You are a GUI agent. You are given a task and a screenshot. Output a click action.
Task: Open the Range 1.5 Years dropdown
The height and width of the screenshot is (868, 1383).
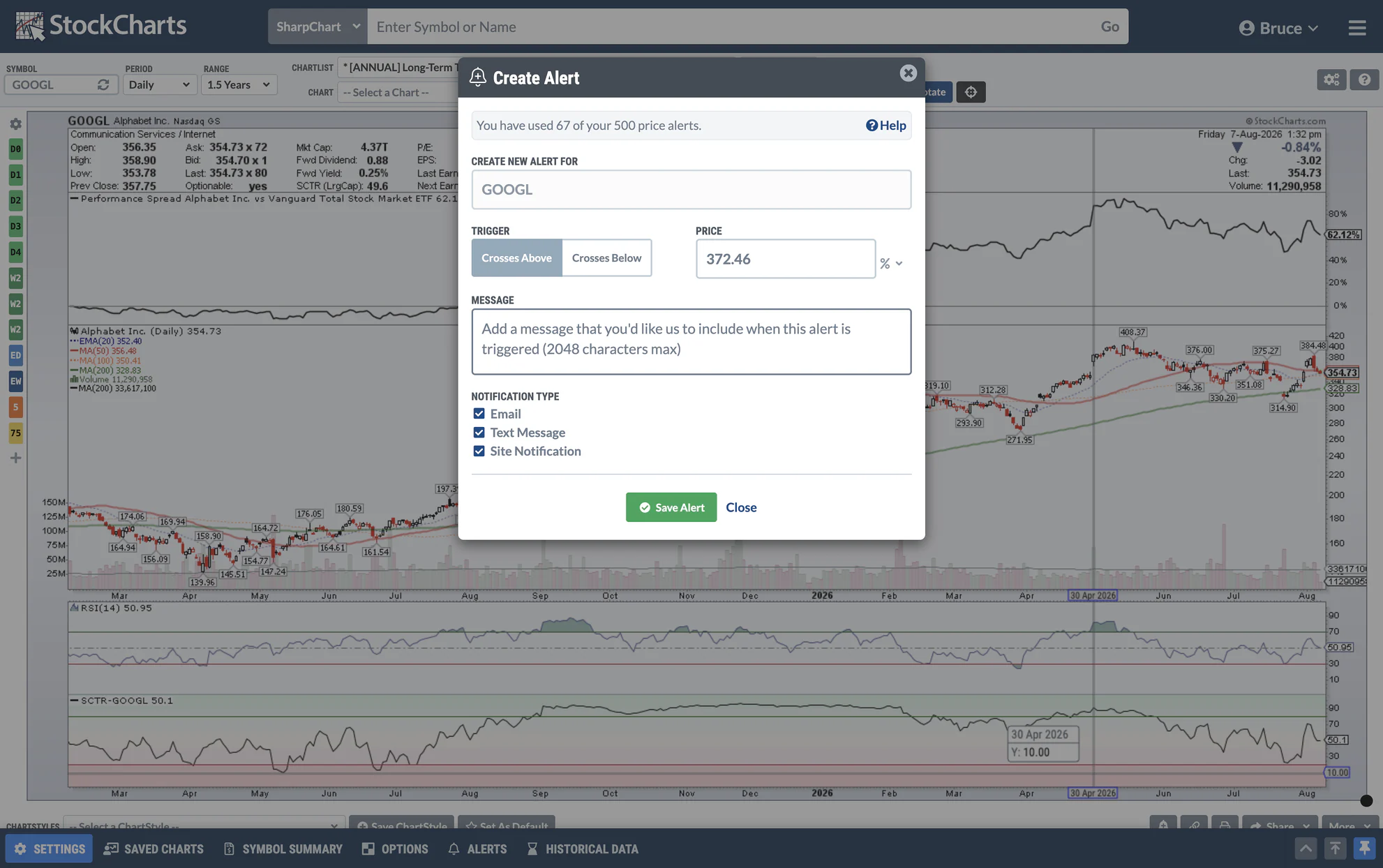click(239, 84)
